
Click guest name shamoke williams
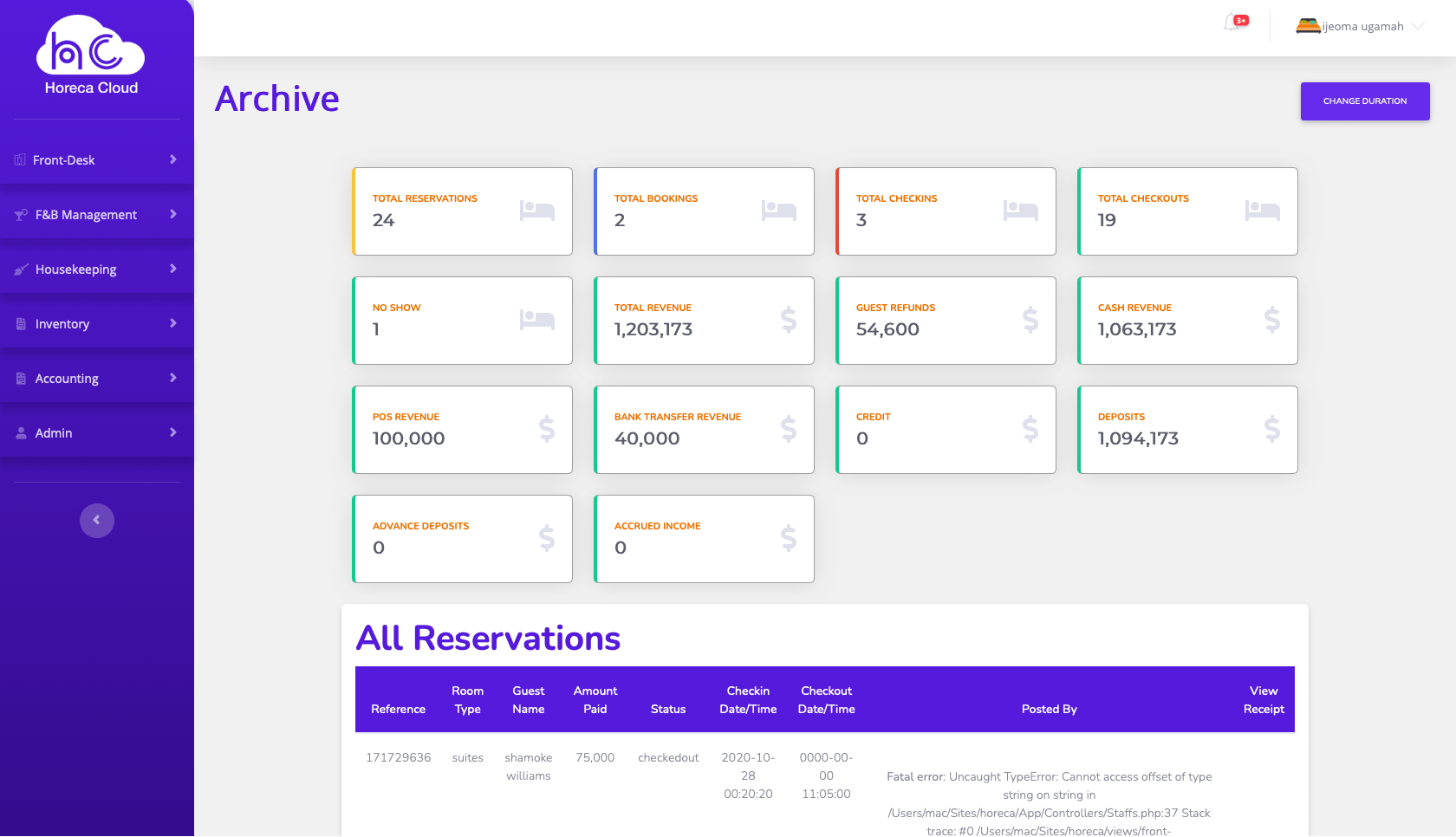529,767
